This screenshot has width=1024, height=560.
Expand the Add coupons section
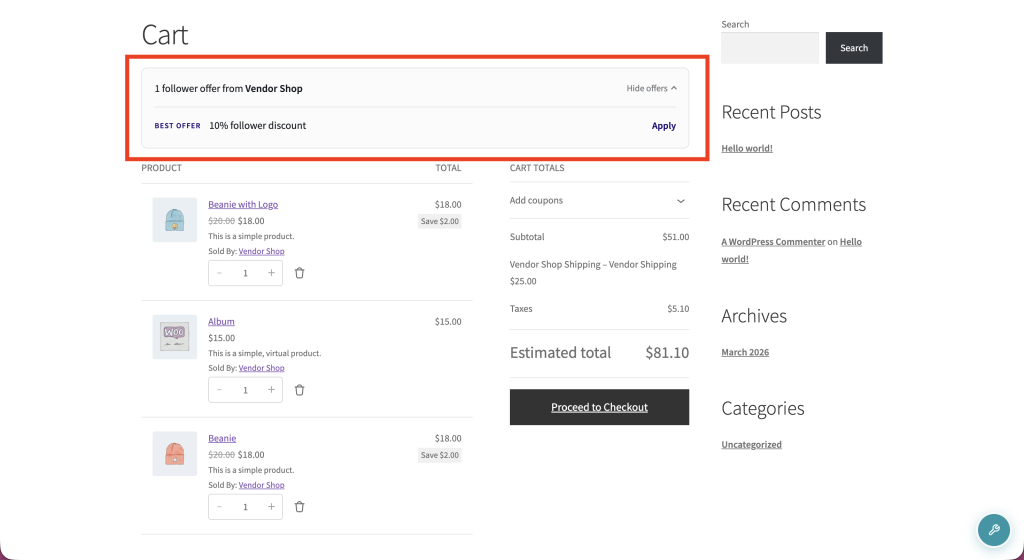pos(599,200)
